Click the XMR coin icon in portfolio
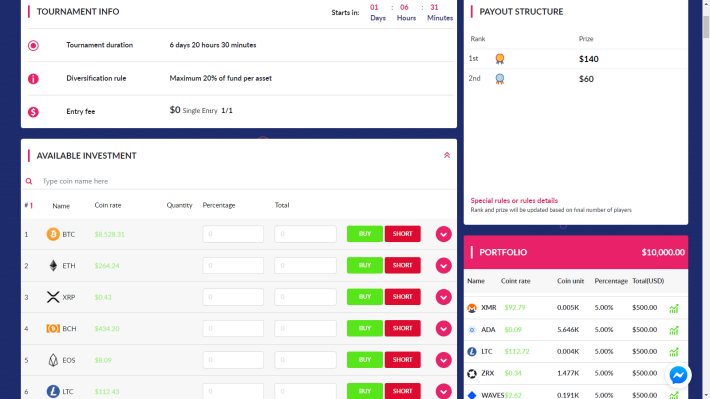 point(472,308)
